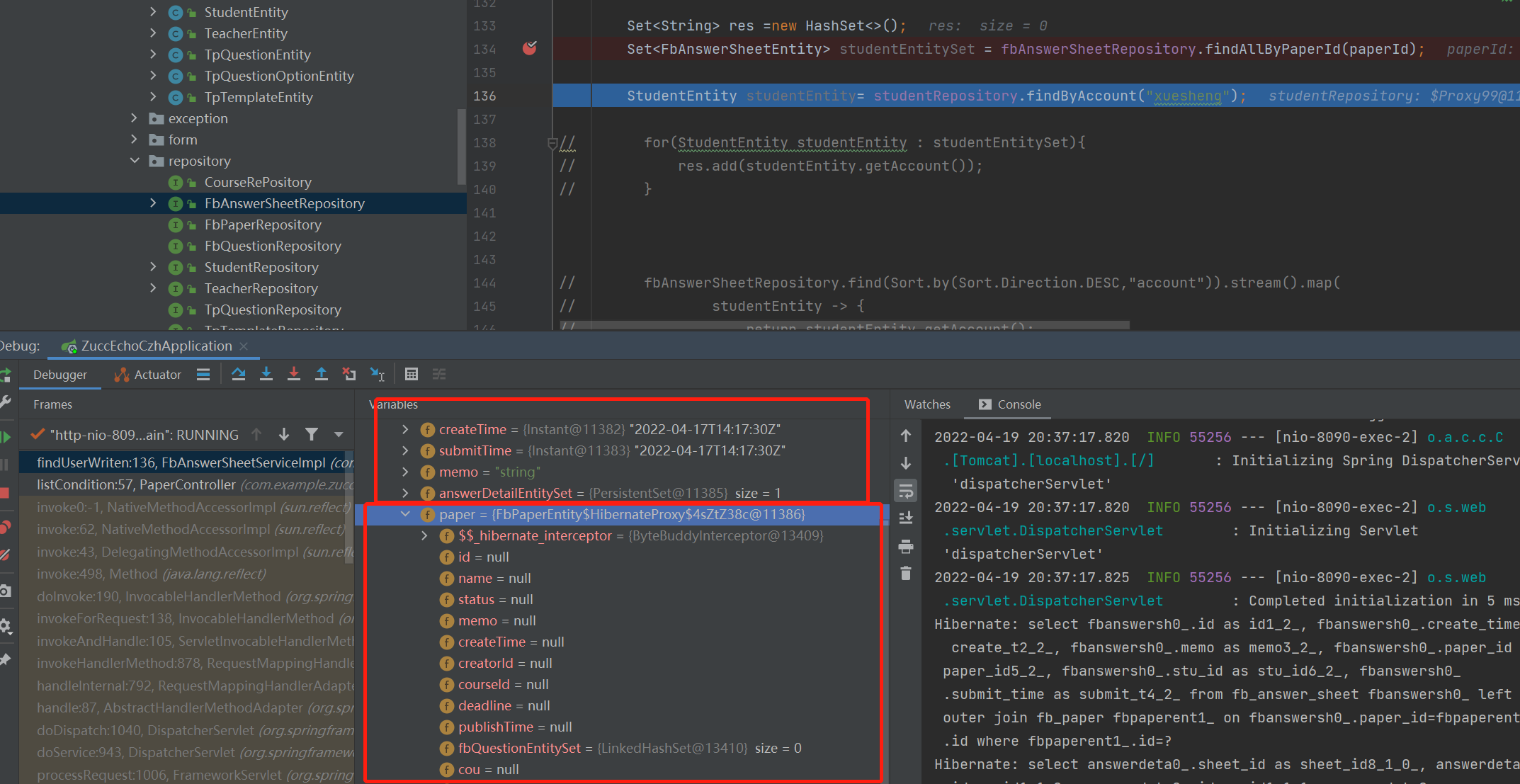Print console output with the printer icon
The width and height of the screenshot is (1520, 784).
(x=906, y=546)
